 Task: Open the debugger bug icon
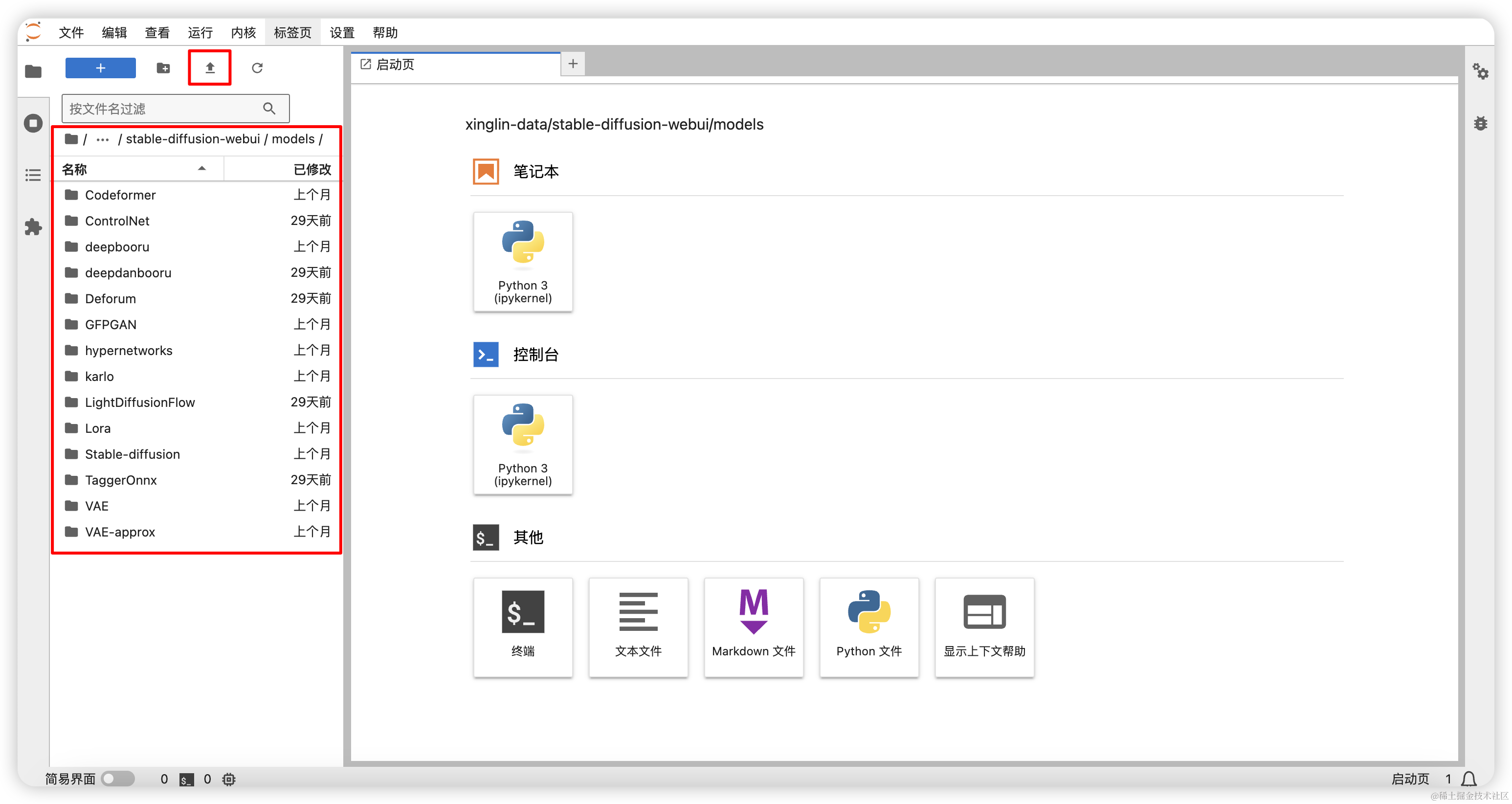pyautogui.click(x=1480, y=123)
